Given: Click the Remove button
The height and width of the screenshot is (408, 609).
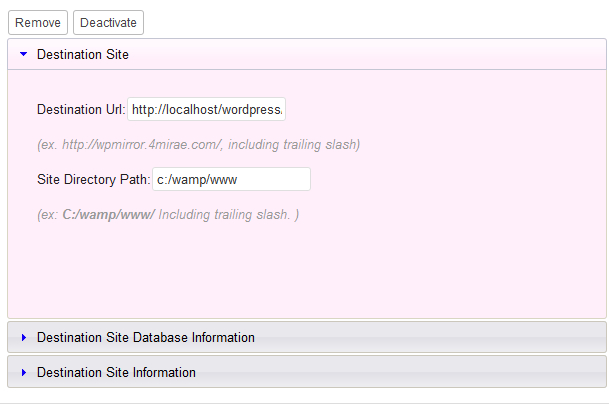Looking at the screenshot, I should coord(38,23).
